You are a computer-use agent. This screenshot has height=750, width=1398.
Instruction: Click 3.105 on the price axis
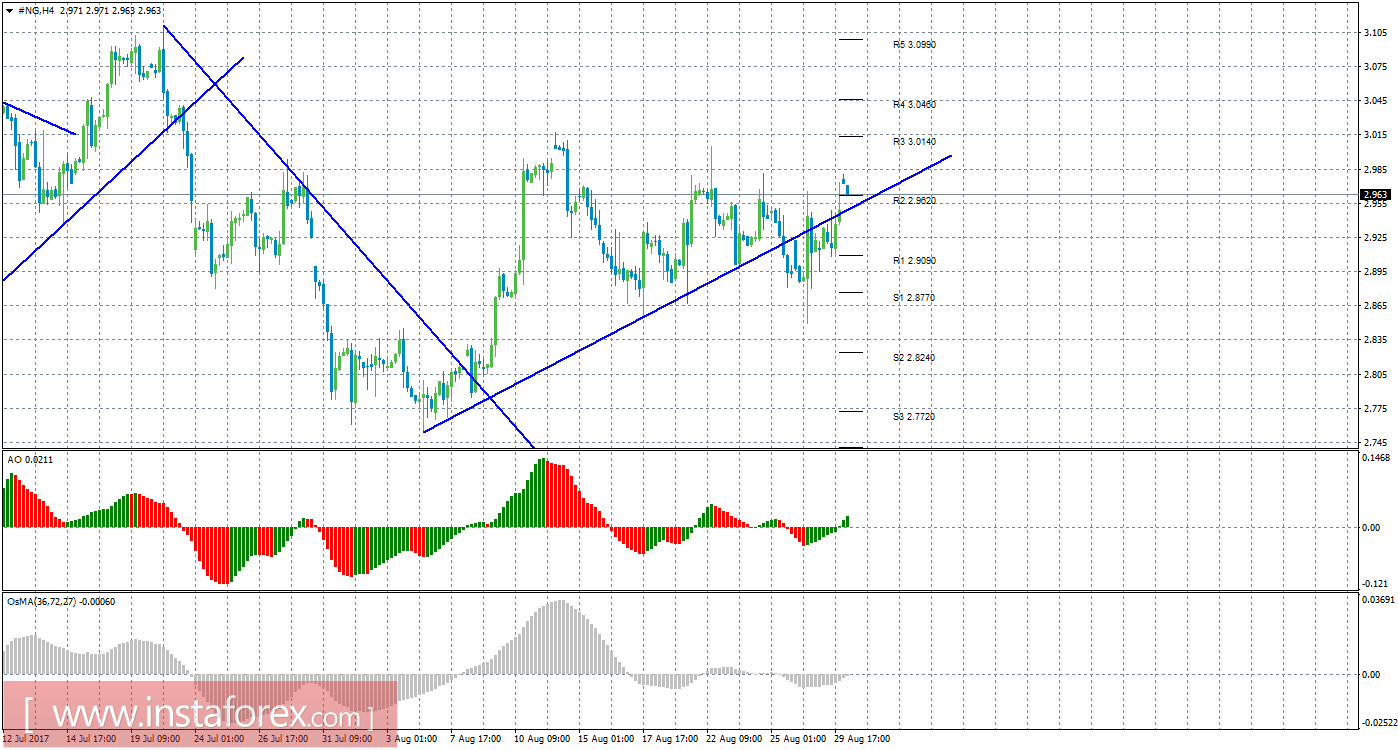[1375, 32]
